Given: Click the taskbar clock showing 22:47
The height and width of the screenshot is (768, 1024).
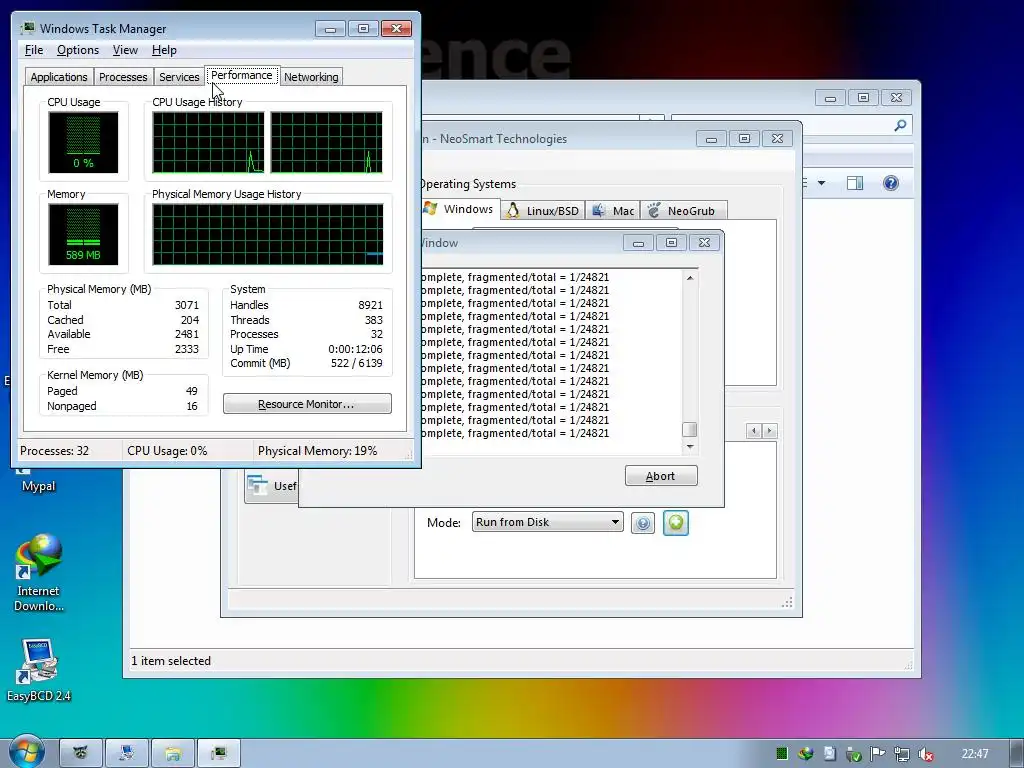Looking at the screenshot, I should point(974,754).
